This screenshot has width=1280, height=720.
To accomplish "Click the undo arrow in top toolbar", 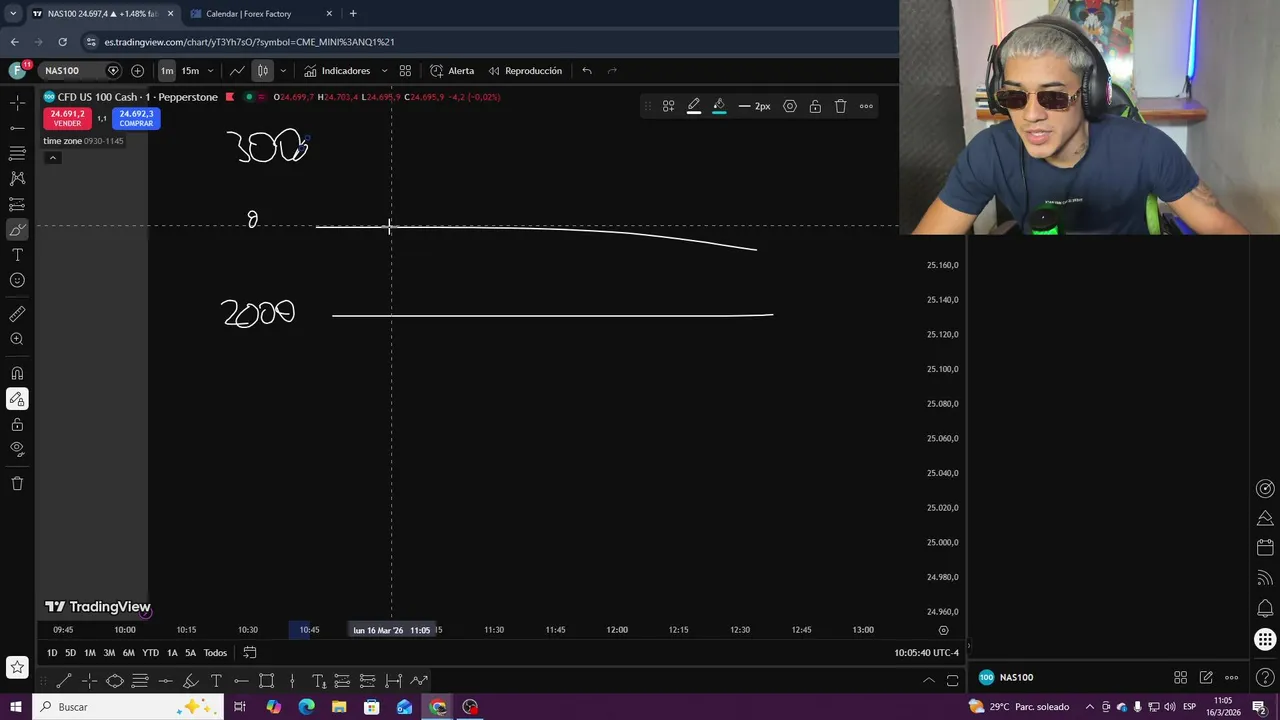I will click(587, 71).
